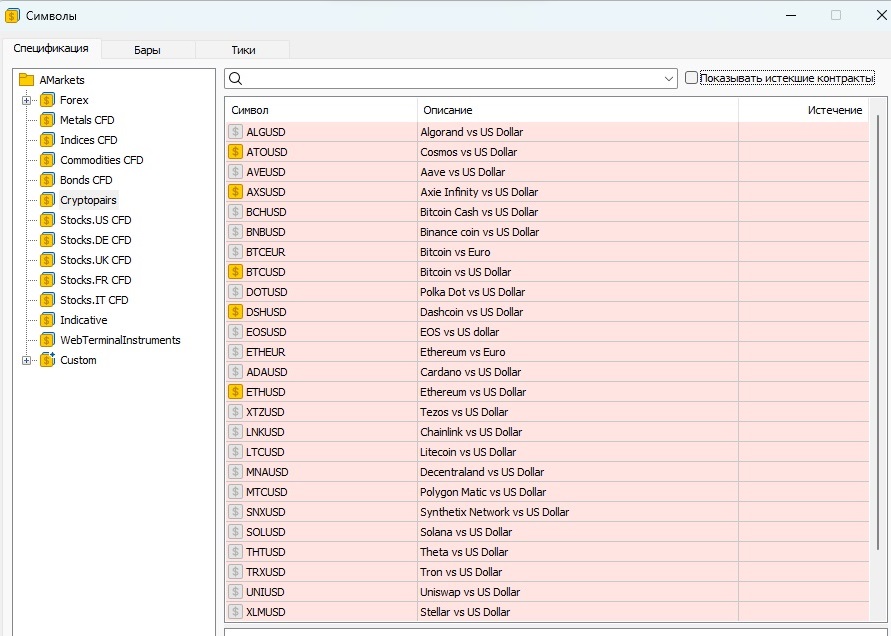The height and width of the screenshot is (636, 891).
Task: Close the Символы window
Action: point(881,15)
